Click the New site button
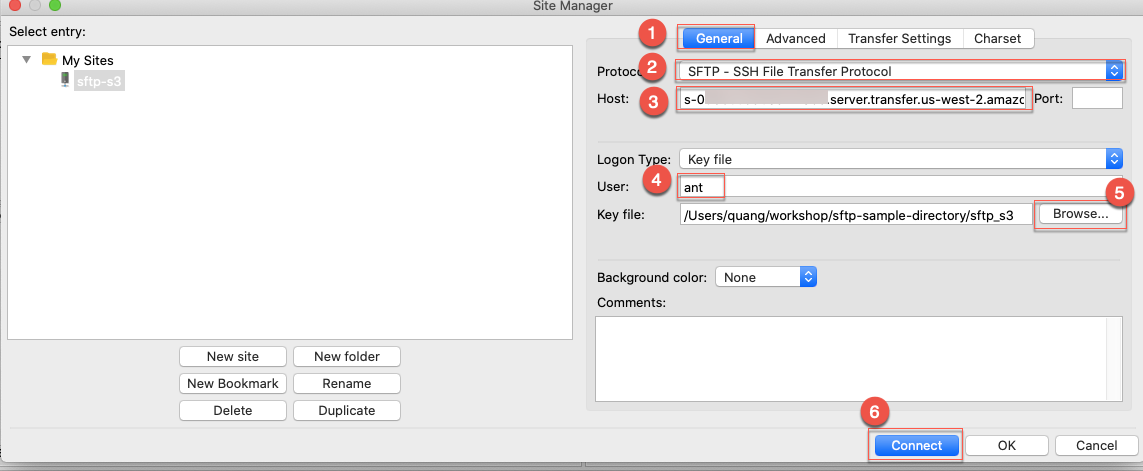1143x471 pixels. pyautogui.click(x=233, y=357)
